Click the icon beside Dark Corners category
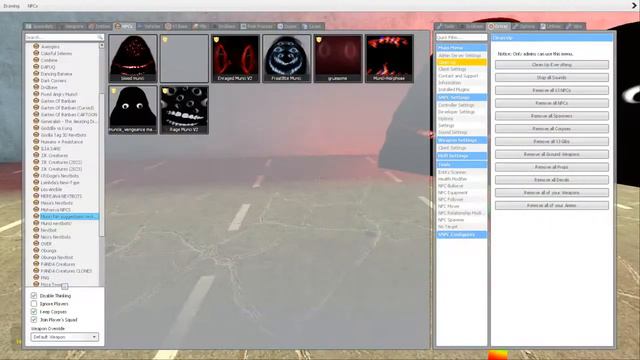The height and width of the screenshot is (360, 640). point(36,80)
